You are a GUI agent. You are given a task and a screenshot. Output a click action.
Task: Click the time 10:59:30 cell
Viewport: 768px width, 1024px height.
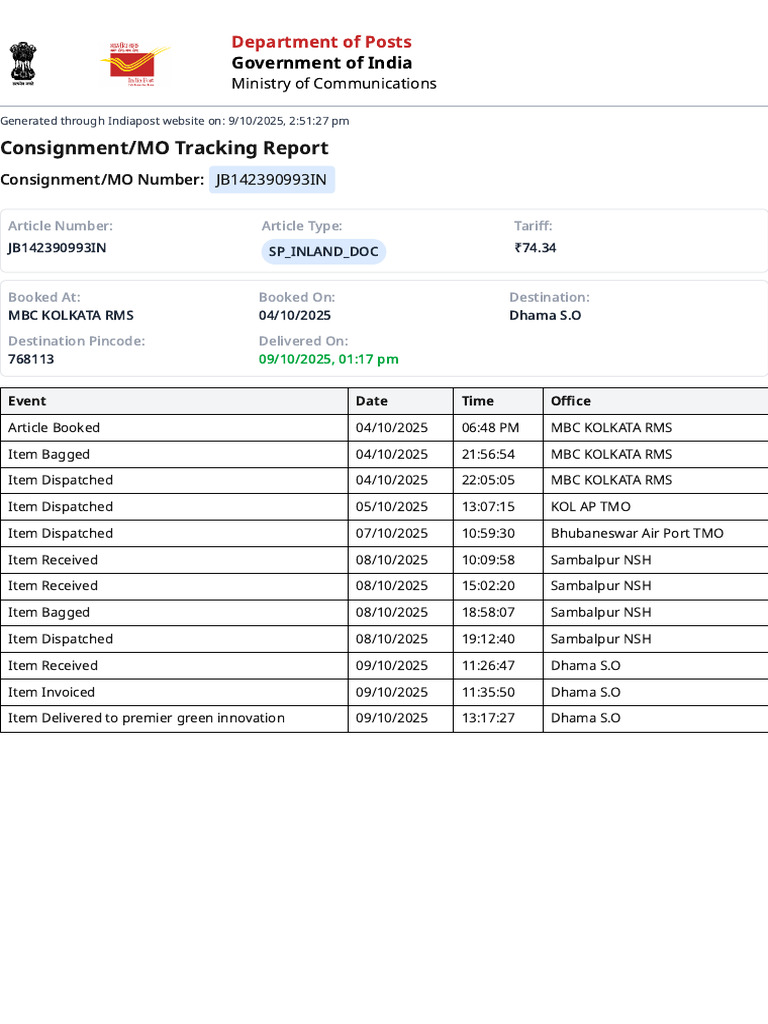pyautogui.click(x=498, y=534)
